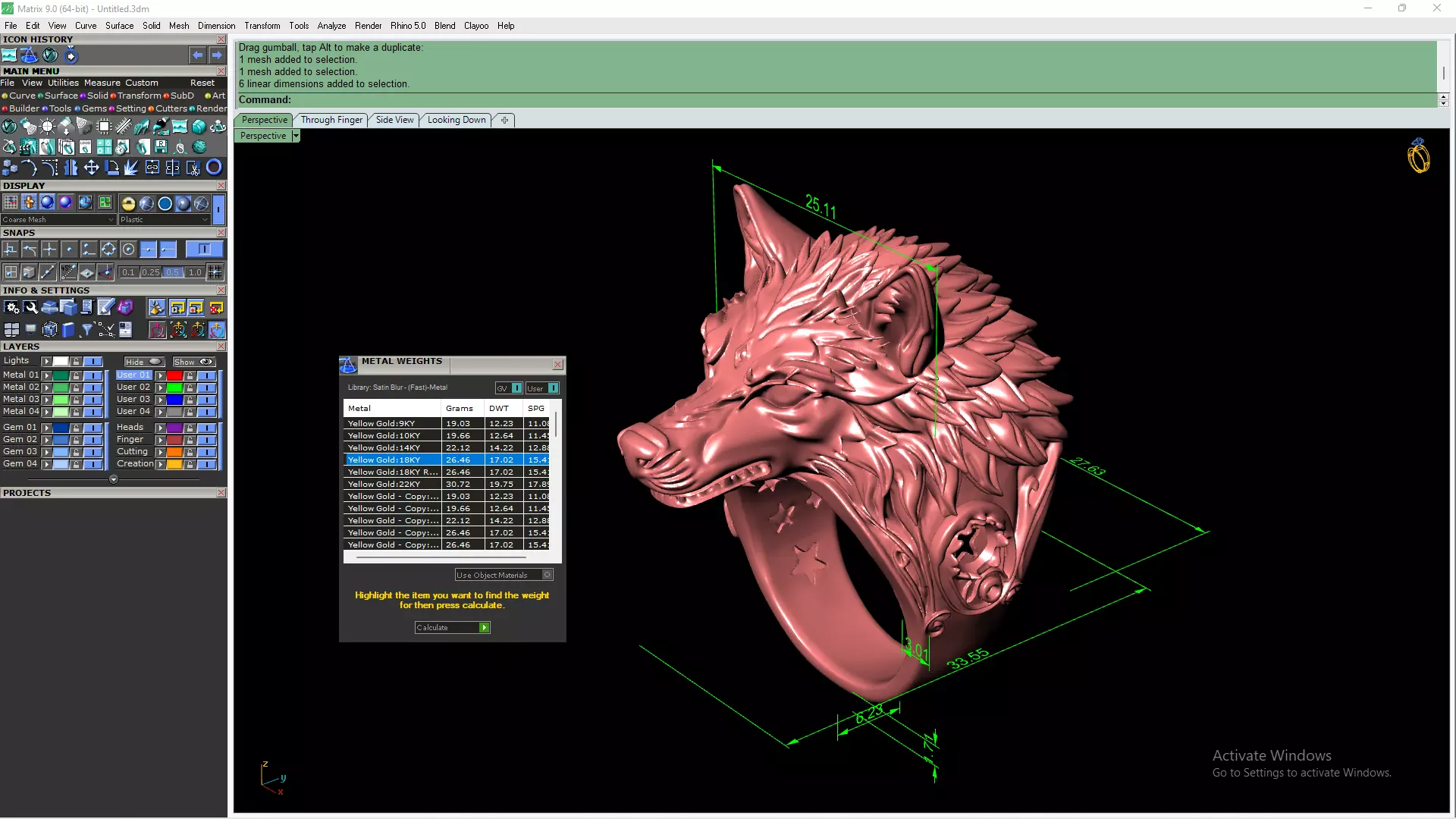Go forward with Icon History right arrow
1456x819 pixels.
[217, 55]
